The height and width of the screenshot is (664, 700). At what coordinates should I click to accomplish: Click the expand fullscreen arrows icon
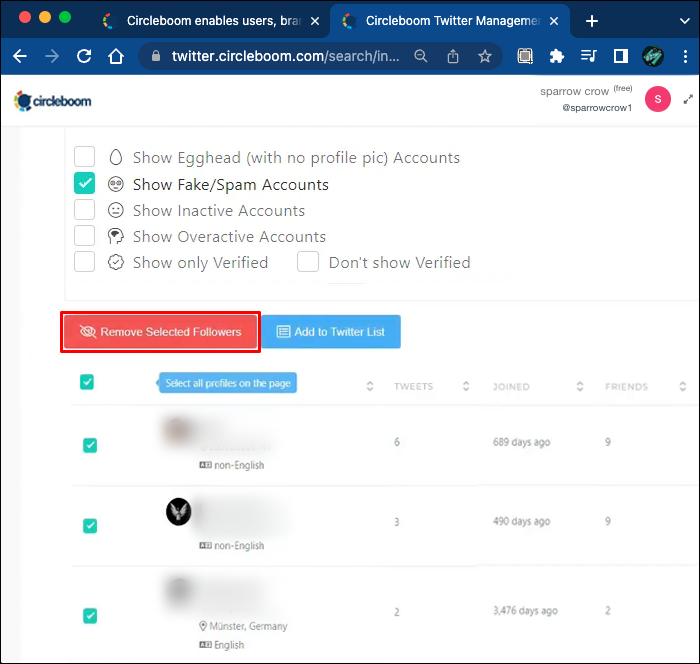pyautogui.click(x=688, y=99)
